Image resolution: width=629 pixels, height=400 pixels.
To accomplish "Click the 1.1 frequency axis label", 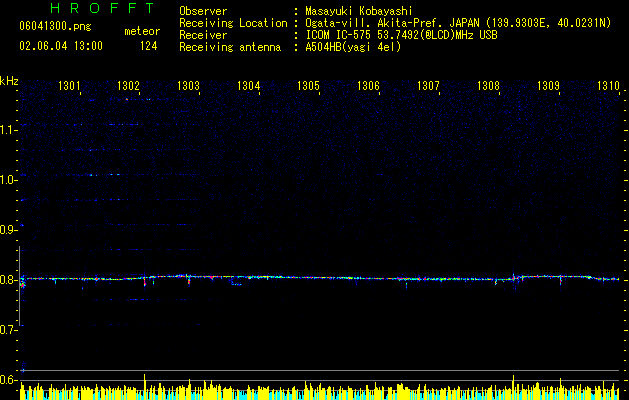I will 8,130.
